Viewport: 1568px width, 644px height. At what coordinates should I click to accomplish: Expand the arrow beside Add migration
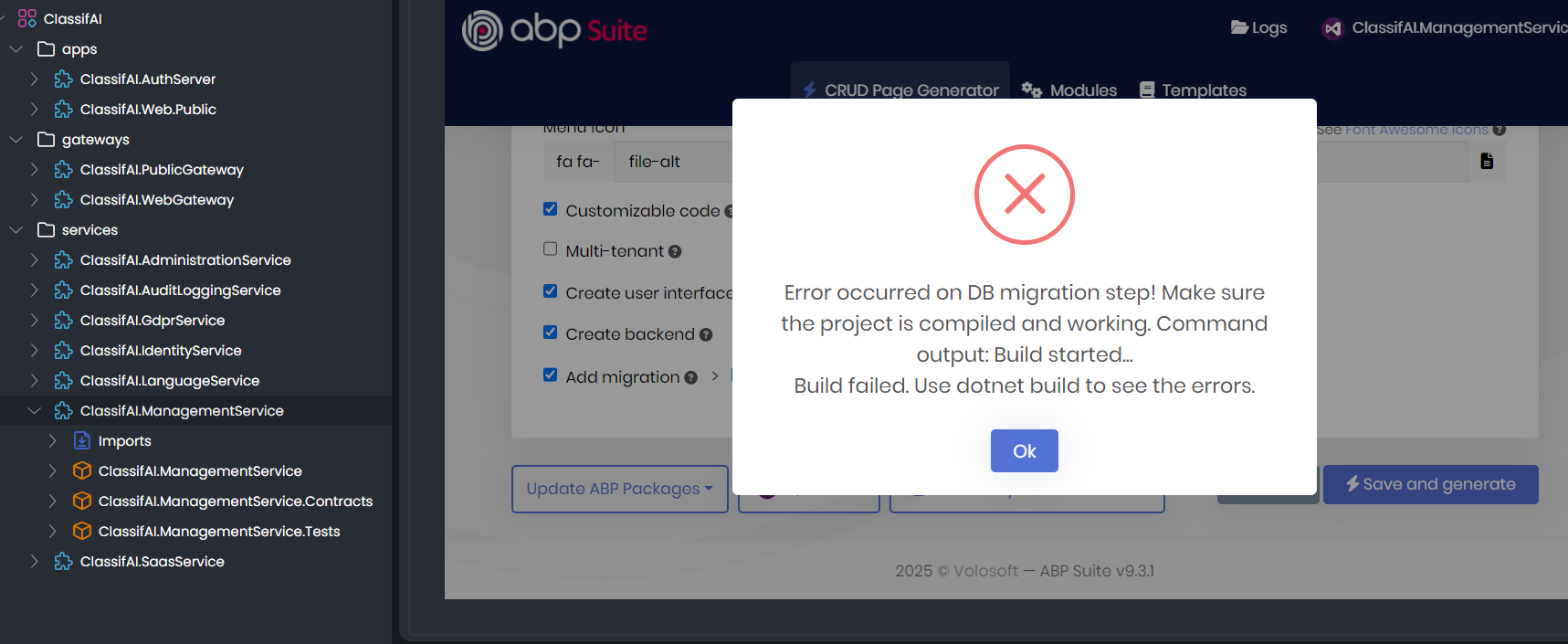tap(715, 376)
